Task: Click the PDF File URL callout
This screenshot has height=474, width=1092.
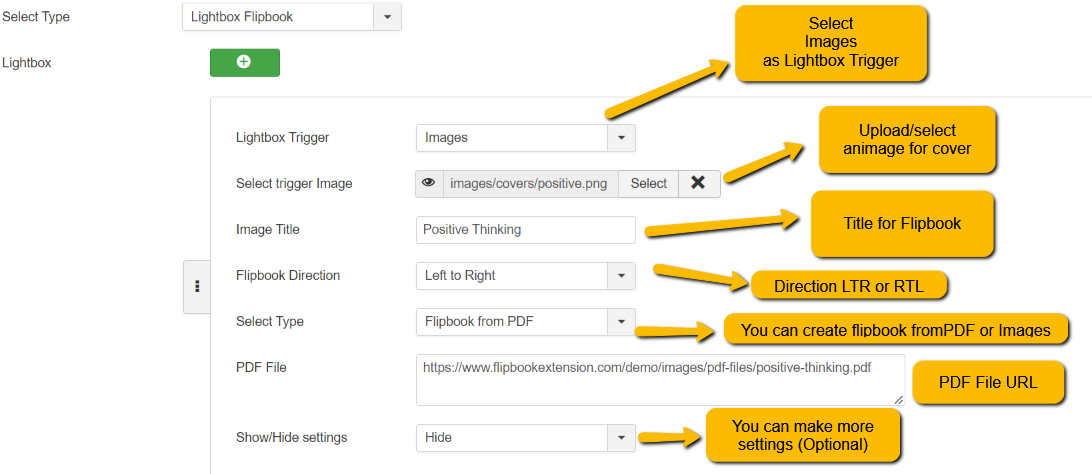Action: click(x=989, y=382)
